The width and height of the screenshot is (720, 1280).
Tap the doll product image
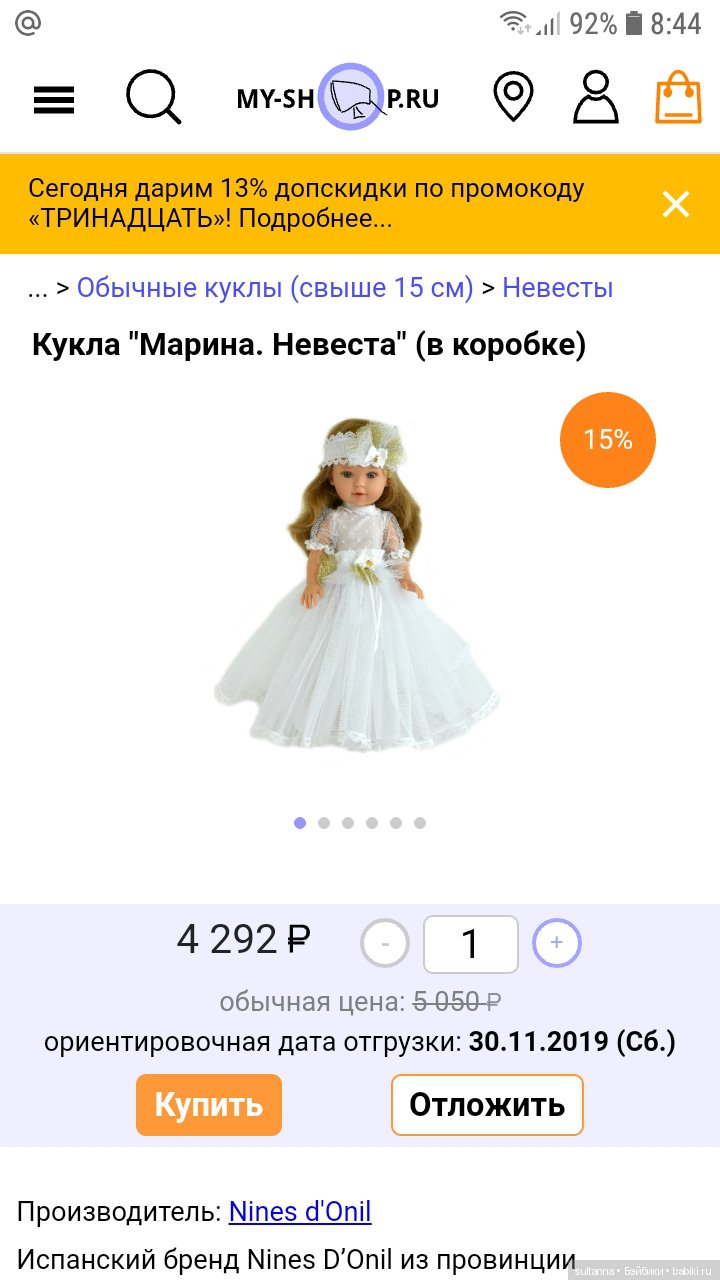[356, 585]
